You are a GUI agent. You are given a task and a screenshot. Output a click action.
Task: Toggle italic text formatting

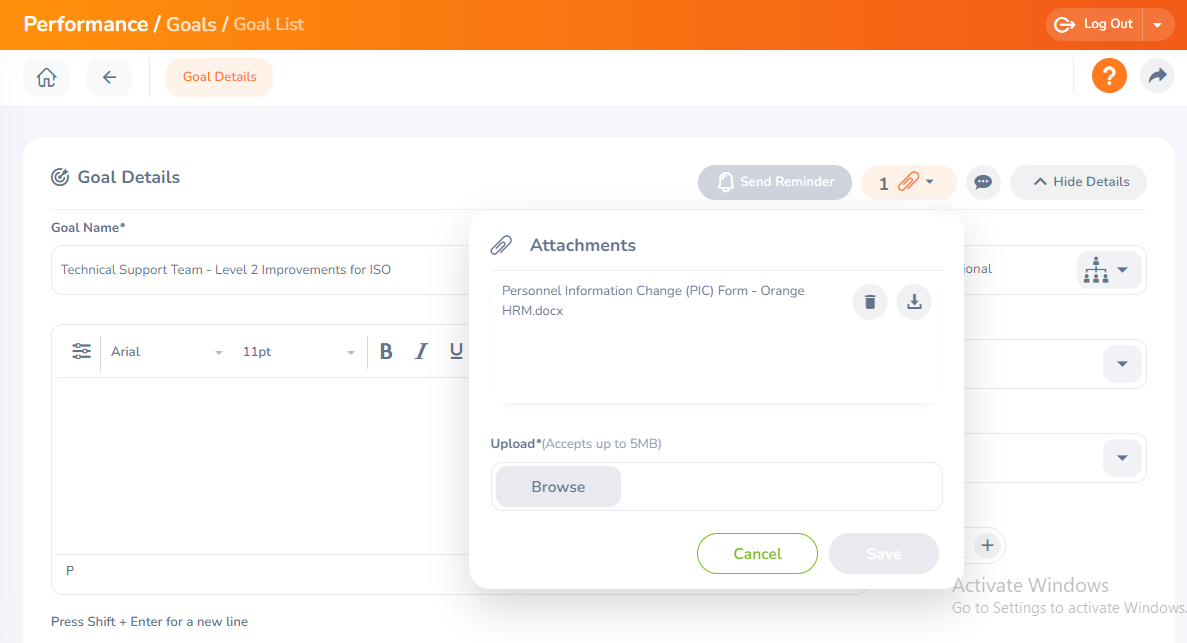(421, 351)
